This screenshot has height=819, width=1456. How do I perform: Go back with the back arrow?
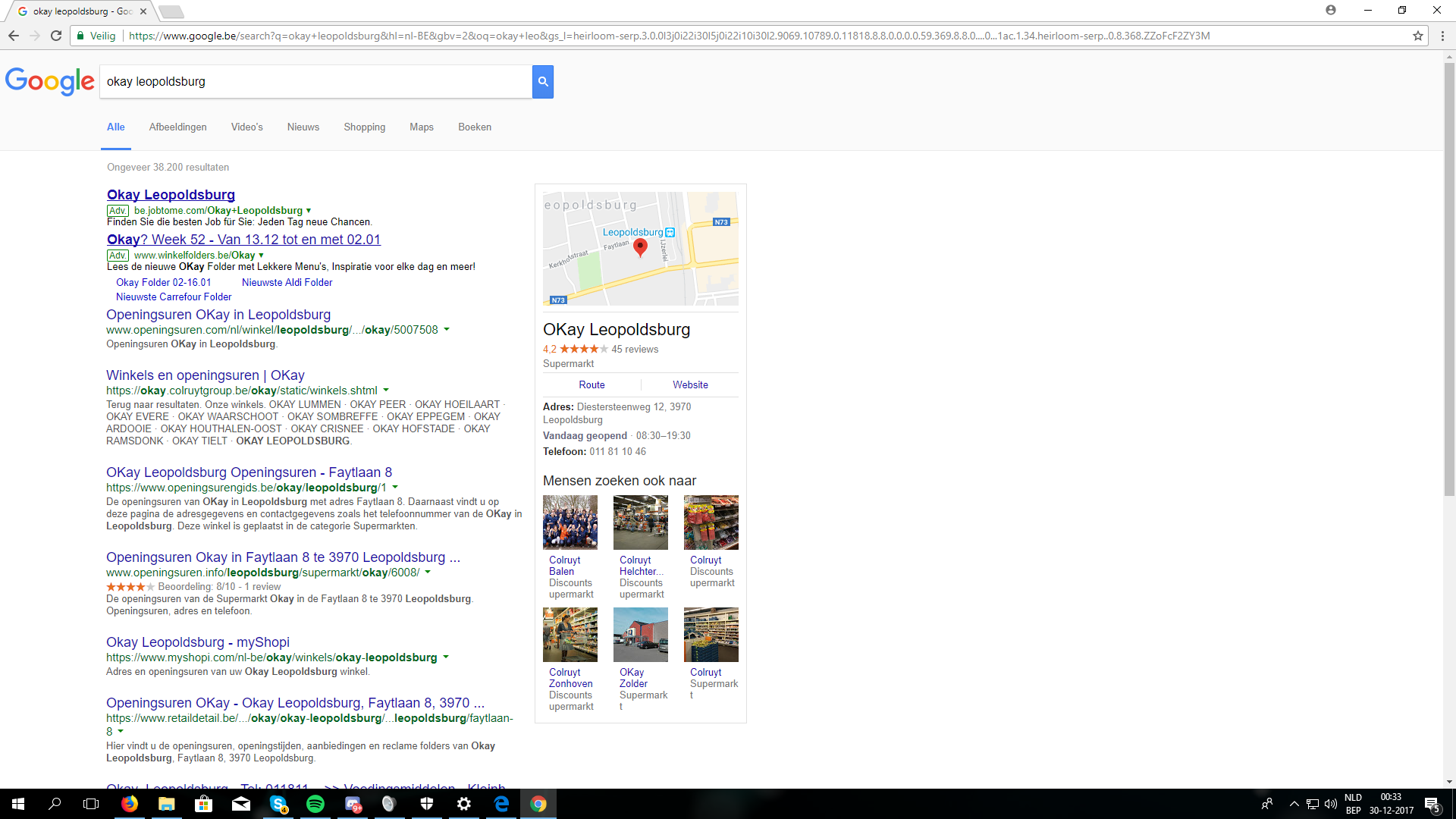14,36
